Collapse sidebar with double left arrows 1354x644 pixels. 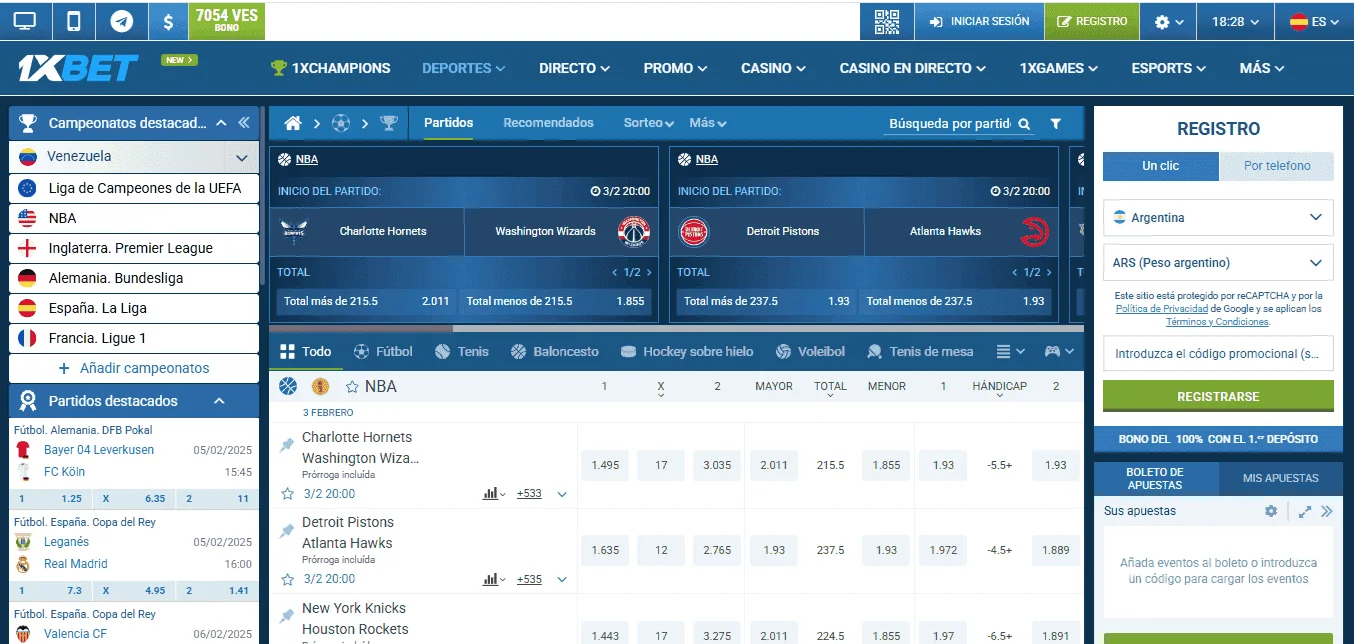pyautogui.click(x=244, y=123)
